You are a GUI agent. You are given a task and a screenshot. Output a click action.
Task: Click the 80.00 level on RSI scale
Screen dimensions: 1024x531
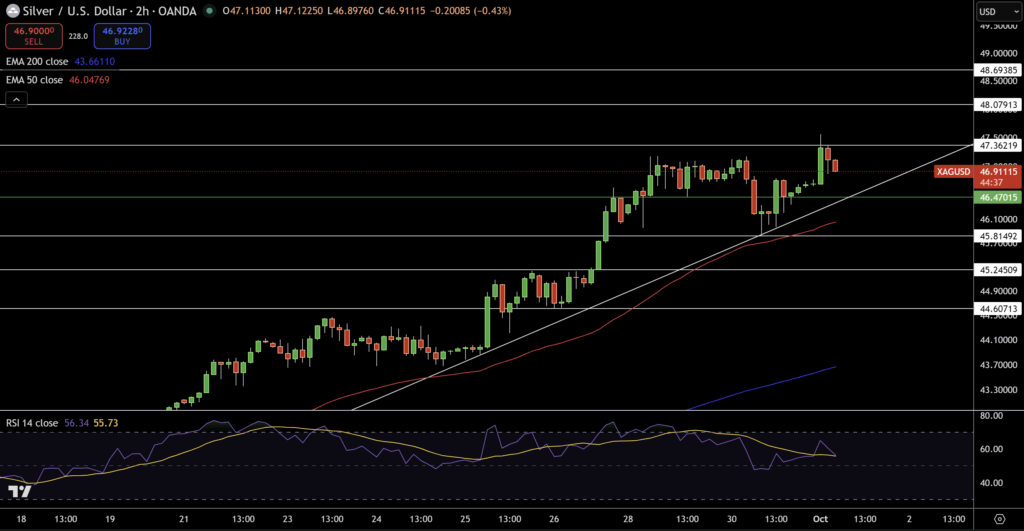992,415
